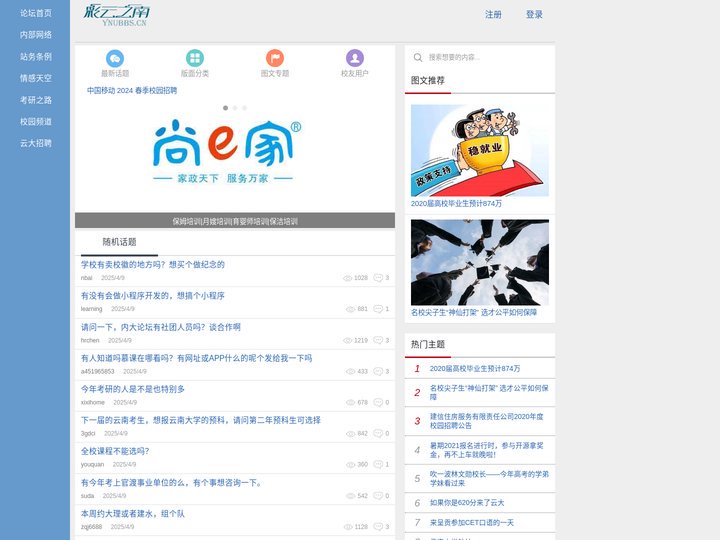Click view eye icon for 内大论坛 topic

(x=348, y=340)
